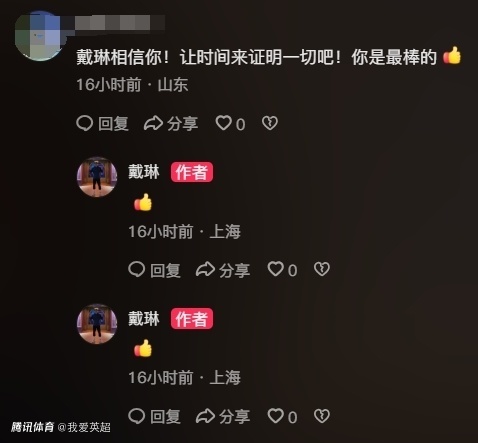This screenshot has height=443, width=478.
Task: Click reply bubble icon under top comment
Action: pyautogui.click(x=84, y=123)
